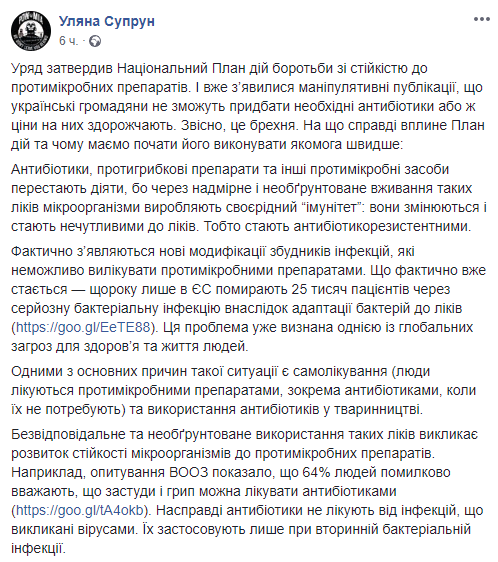Follow the goo.gl/tA4okb link
Screen dimensions: 498x562
point(80,510)
